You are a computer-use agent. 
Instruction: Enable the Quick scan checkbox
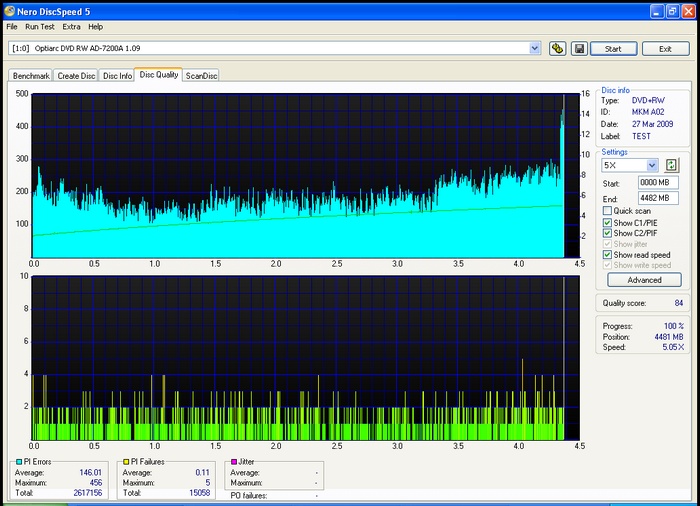[x=607, y=211]
